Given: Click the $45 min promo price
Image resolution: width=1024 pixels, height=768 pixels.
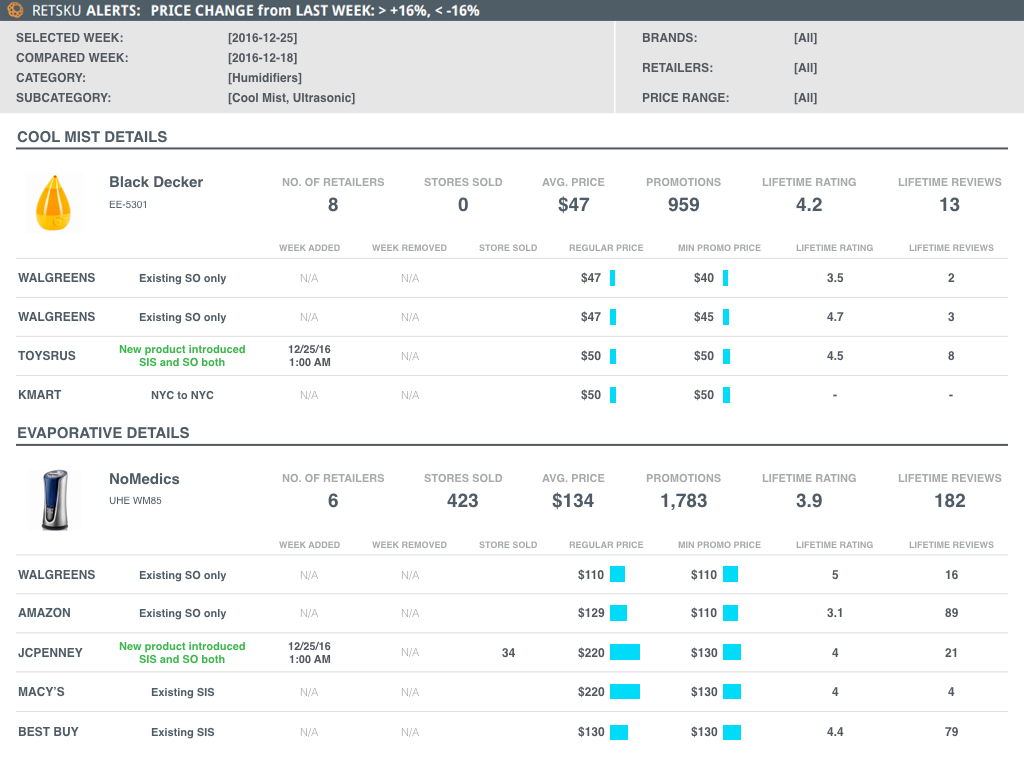Looking at the screenshot, I should click(x=704, y=317).
